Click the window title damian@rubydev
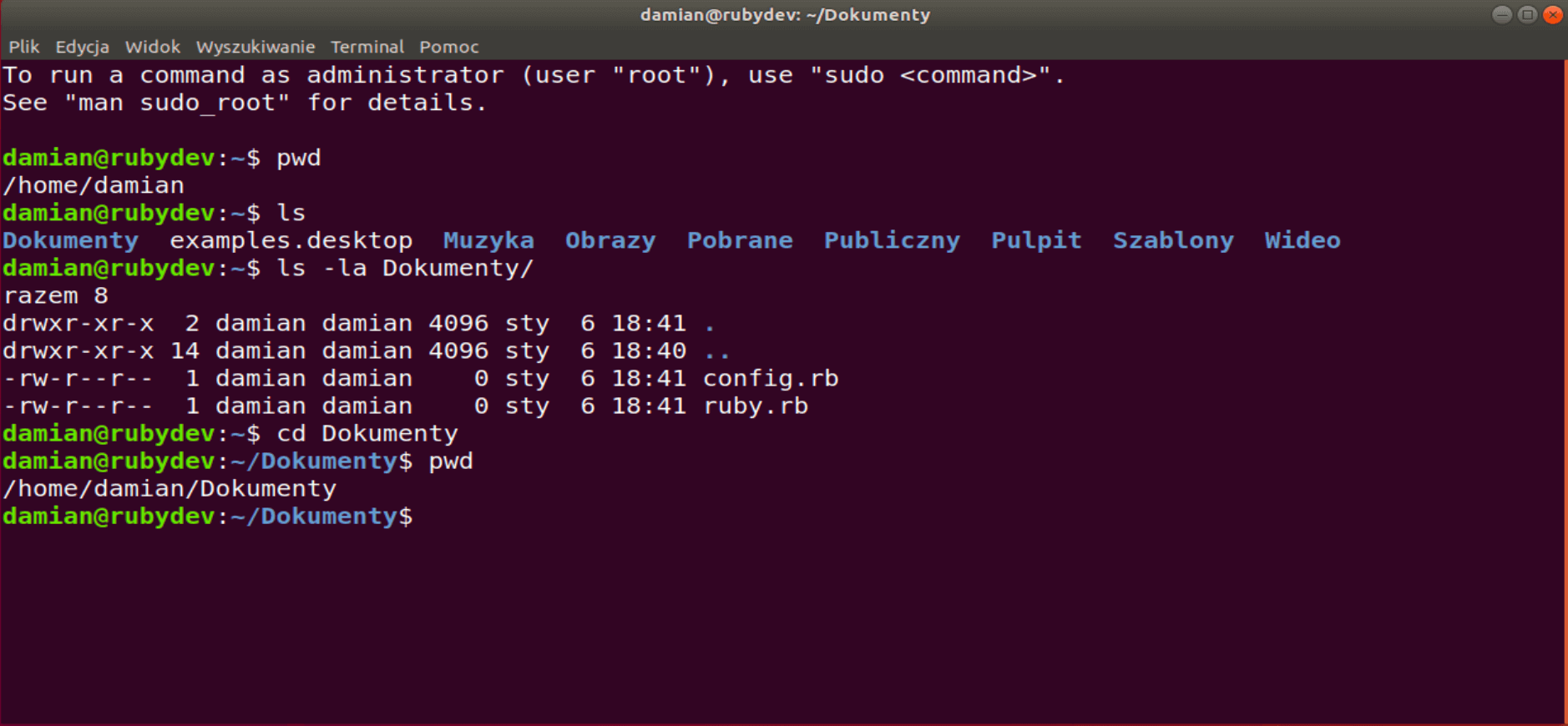 (x=785, y=15)
